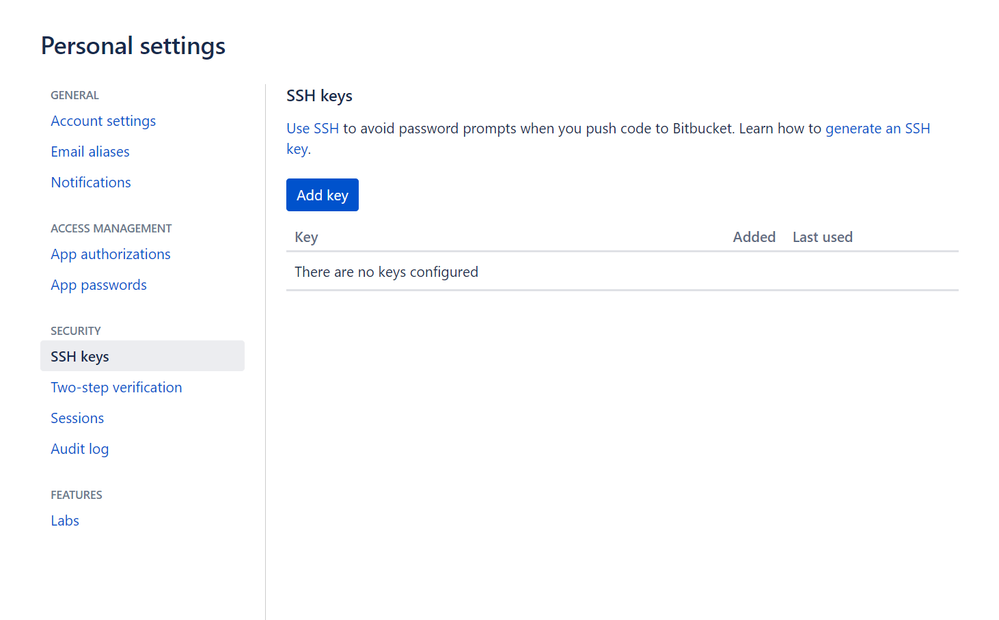Go to Email aliases
999x620 pixels.
(90, 152)
